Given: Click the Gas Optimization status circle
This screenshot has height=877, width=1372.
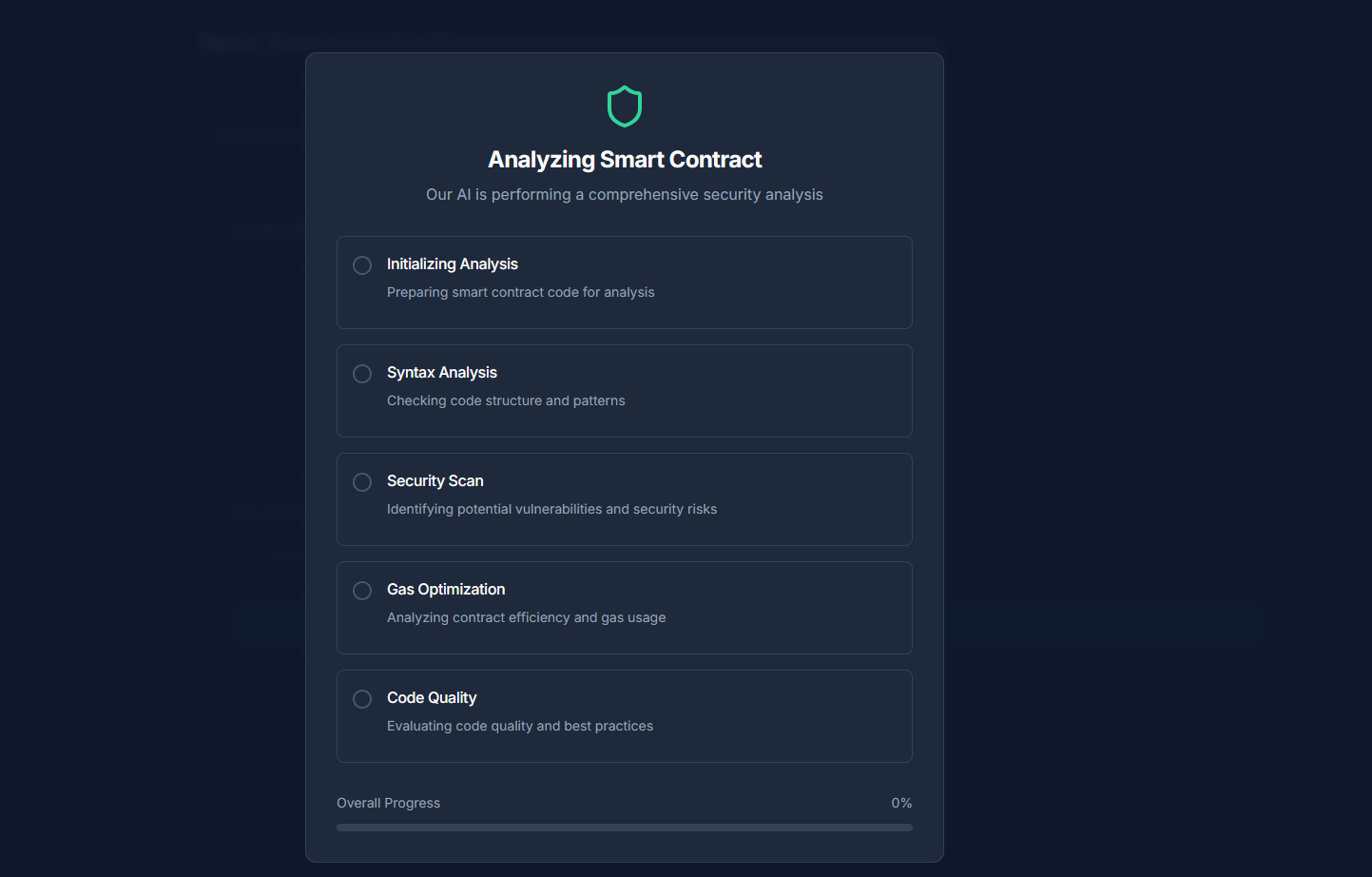Looking at the screenshot, I should pos(362,591).
